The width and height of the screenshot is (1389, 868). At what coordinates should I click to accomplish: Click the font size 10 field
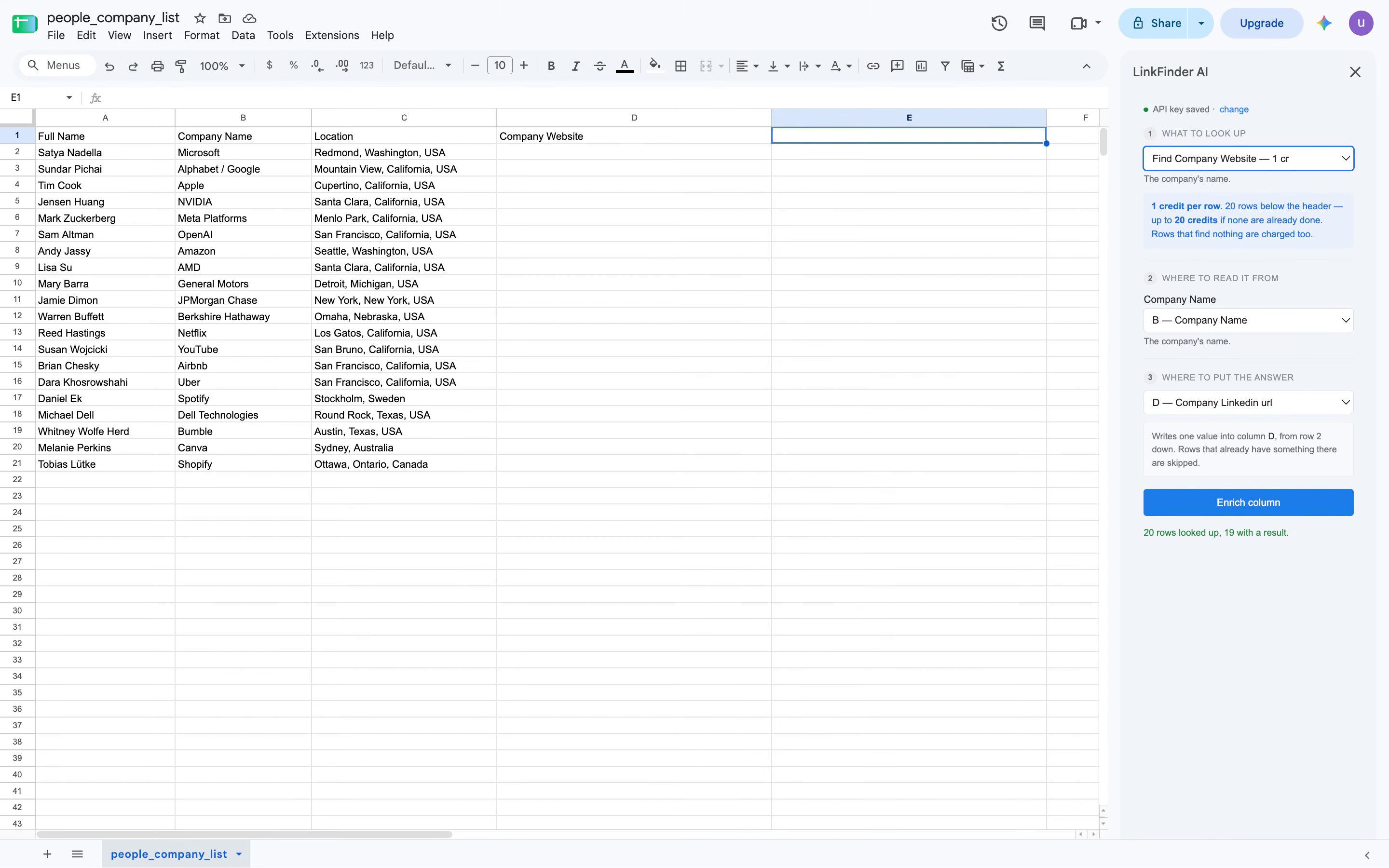click(x=499, y=66)
